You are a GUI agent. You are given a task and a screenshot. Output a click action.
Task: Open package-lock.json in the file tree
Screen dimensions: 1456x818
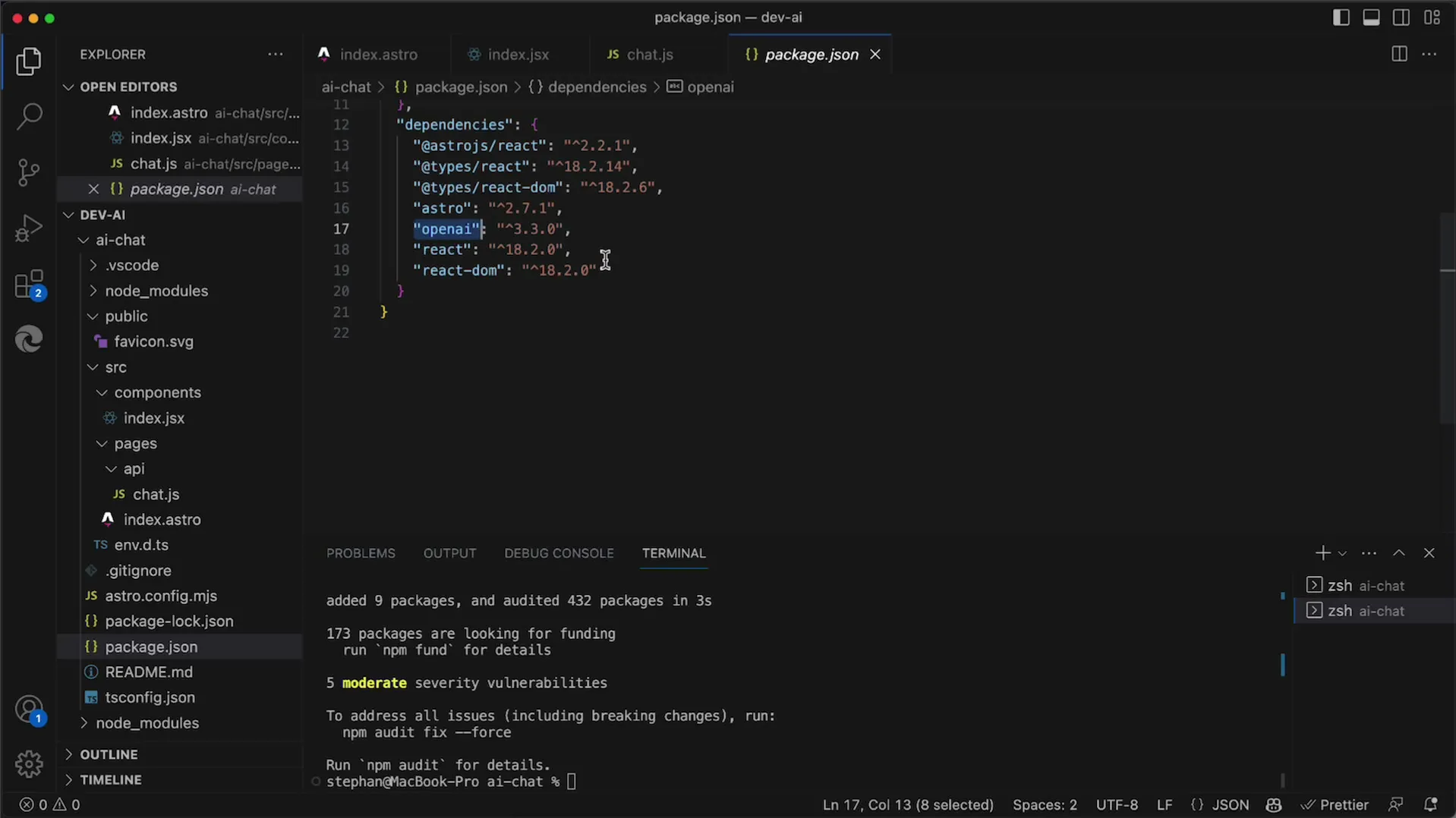(x=169, y=621)
